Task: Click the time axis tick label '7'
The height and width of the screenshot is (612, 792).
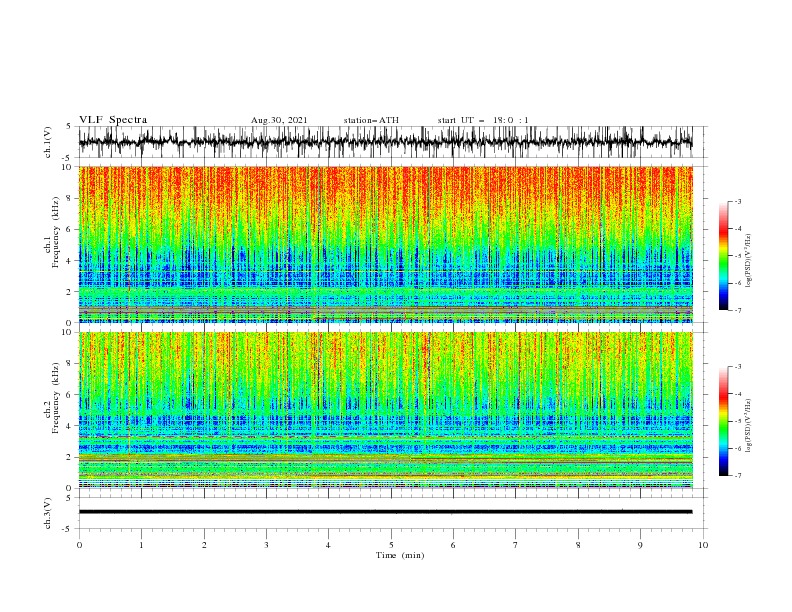Action: click(516, 545)
